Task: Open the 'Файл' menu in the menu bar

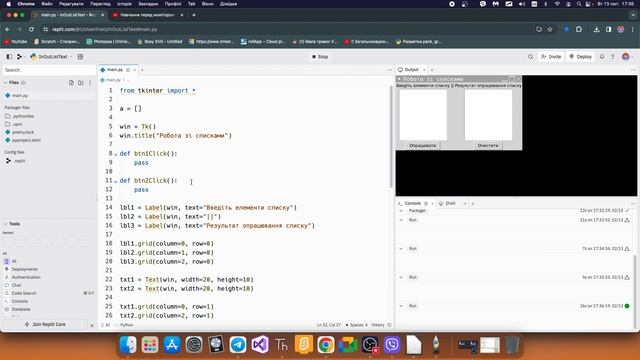Action: 47,4
